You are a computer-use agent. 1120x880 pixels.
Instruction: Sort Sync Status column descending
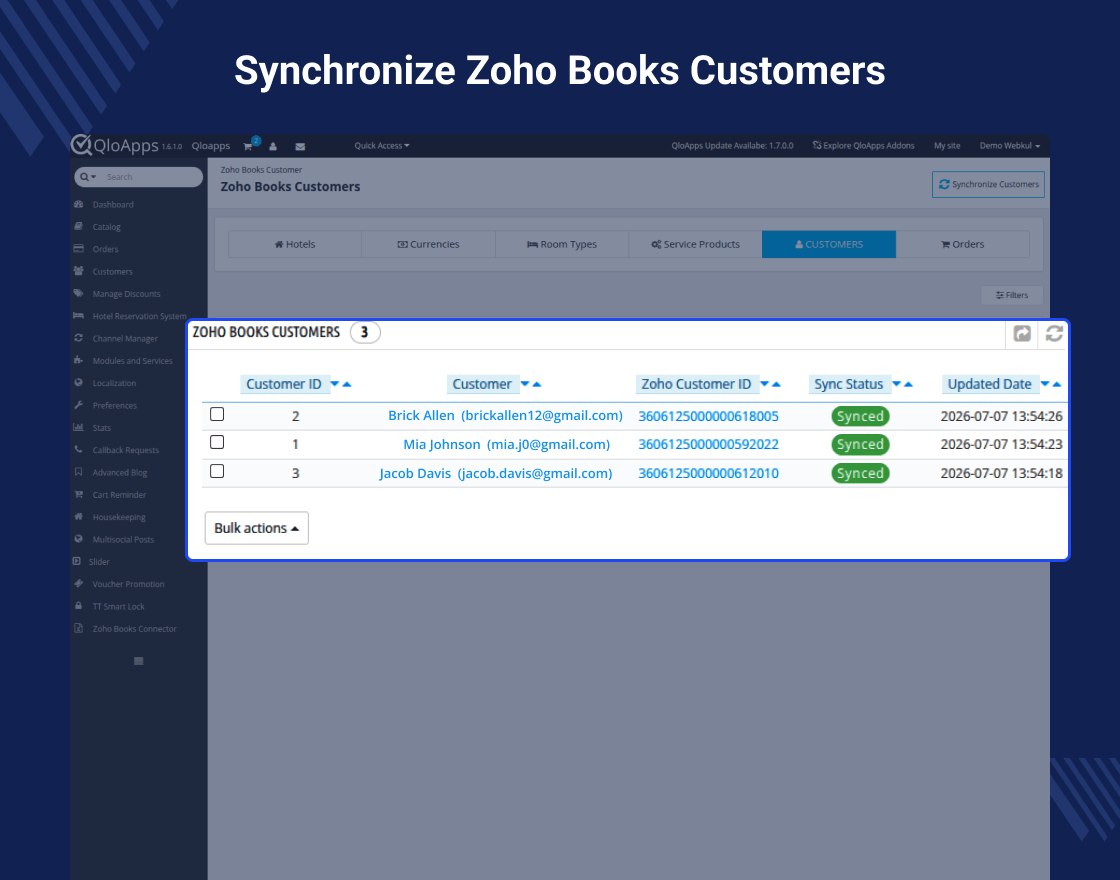[x=896, y=384]
